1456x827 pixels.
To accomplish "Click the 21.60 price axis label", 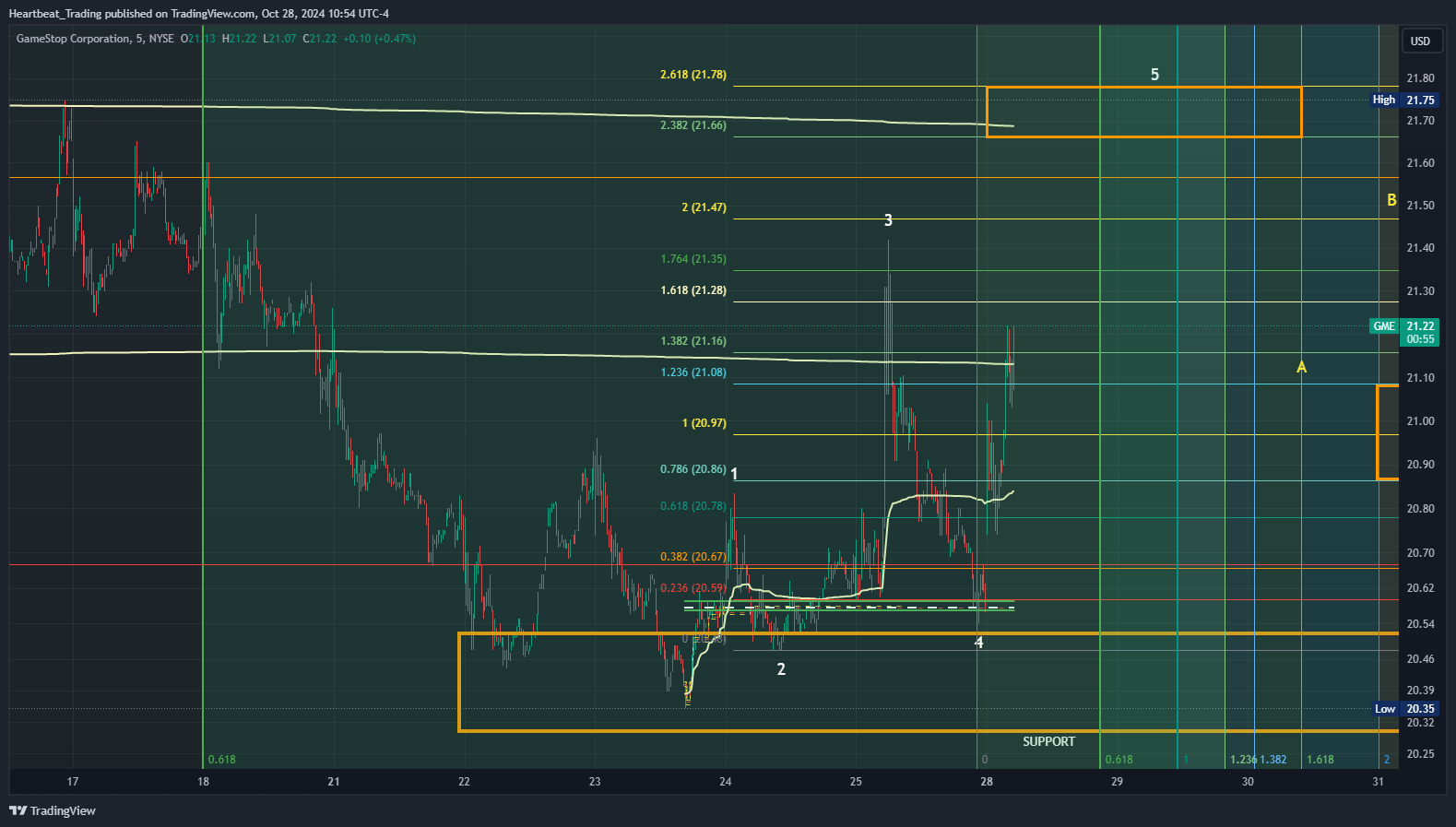I will 1420,163.
